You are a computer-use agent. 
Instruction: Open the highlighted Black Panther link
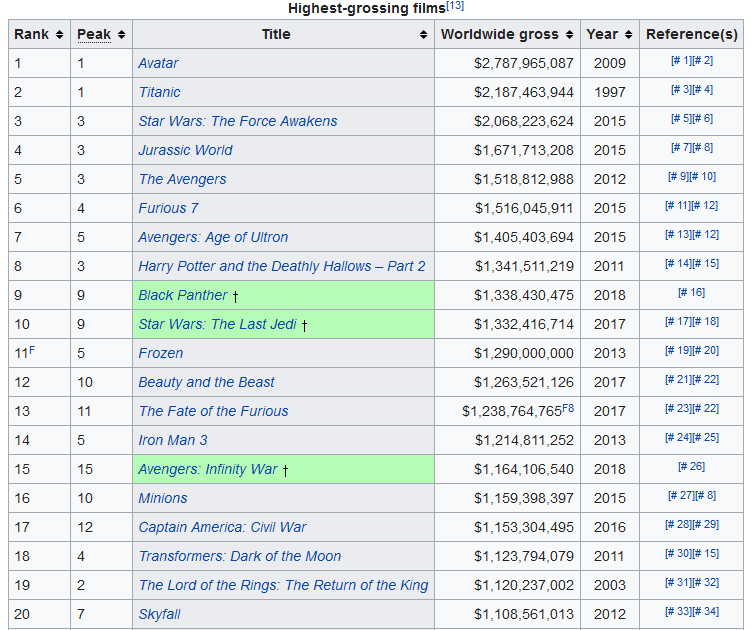pos(183,295)
